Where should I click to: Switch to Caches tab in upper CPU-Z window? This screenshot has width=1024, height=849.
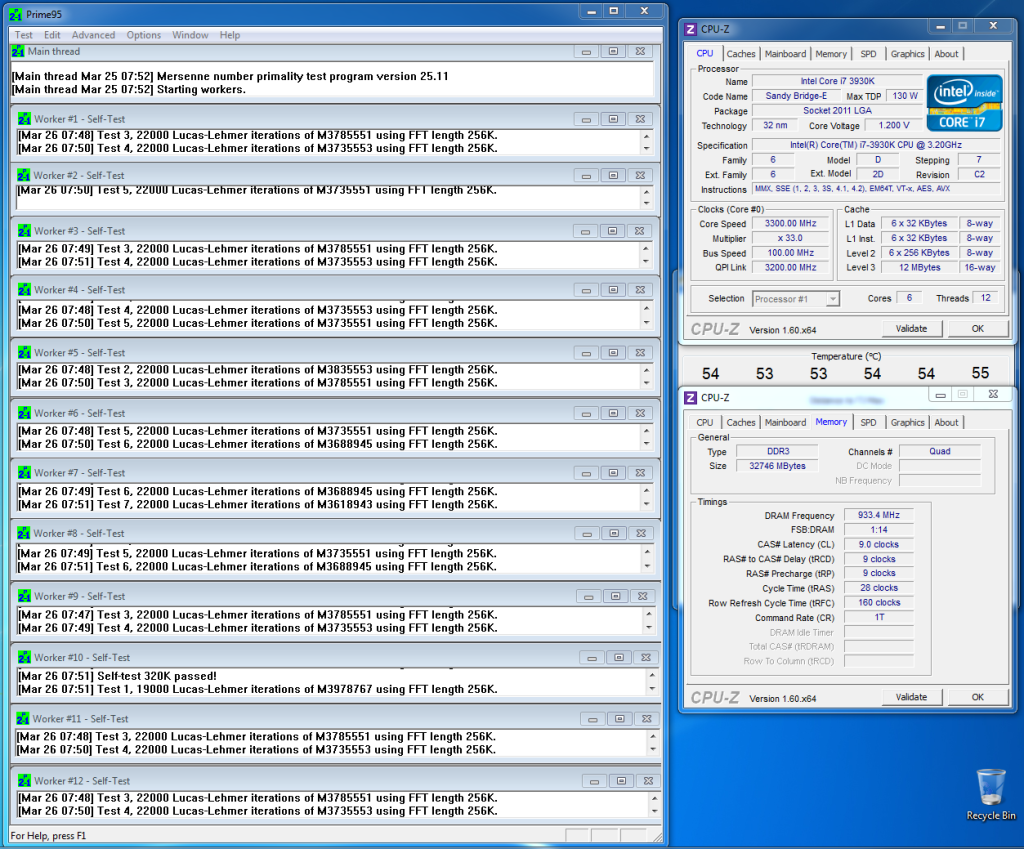click(741, 54)
